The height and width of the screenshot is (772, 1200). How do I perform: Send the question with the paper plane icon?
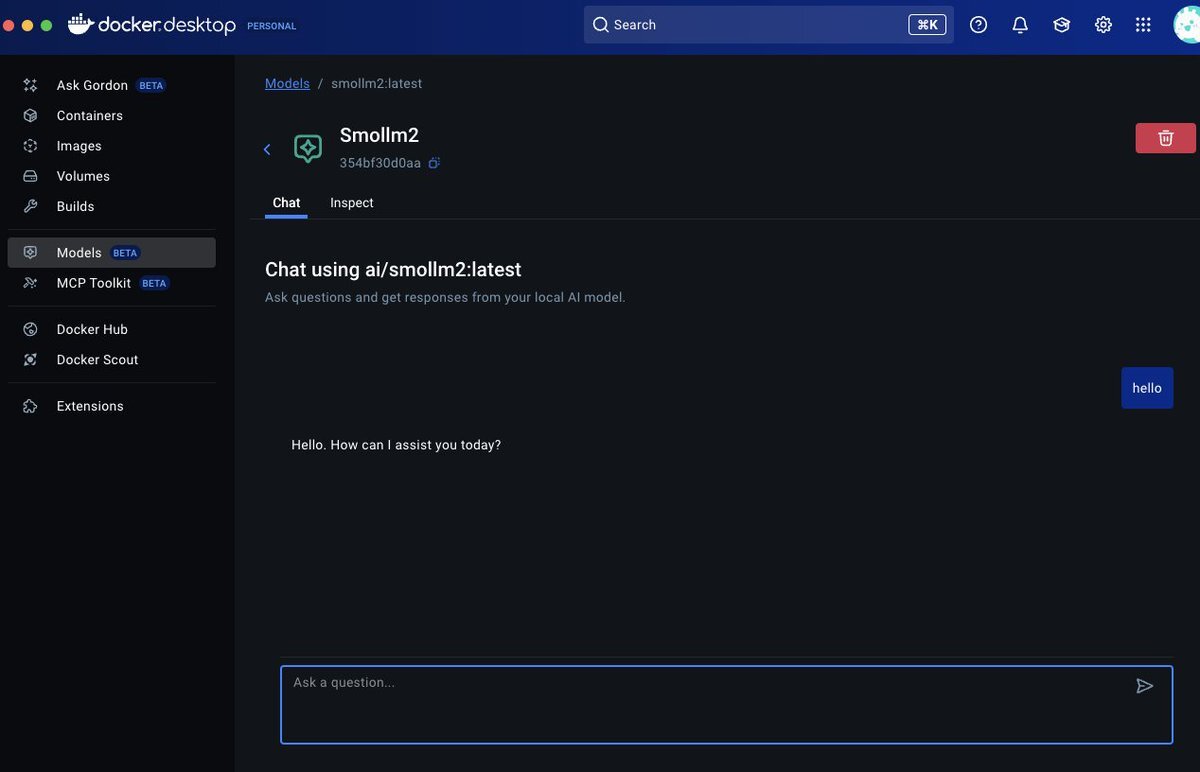1145,686
